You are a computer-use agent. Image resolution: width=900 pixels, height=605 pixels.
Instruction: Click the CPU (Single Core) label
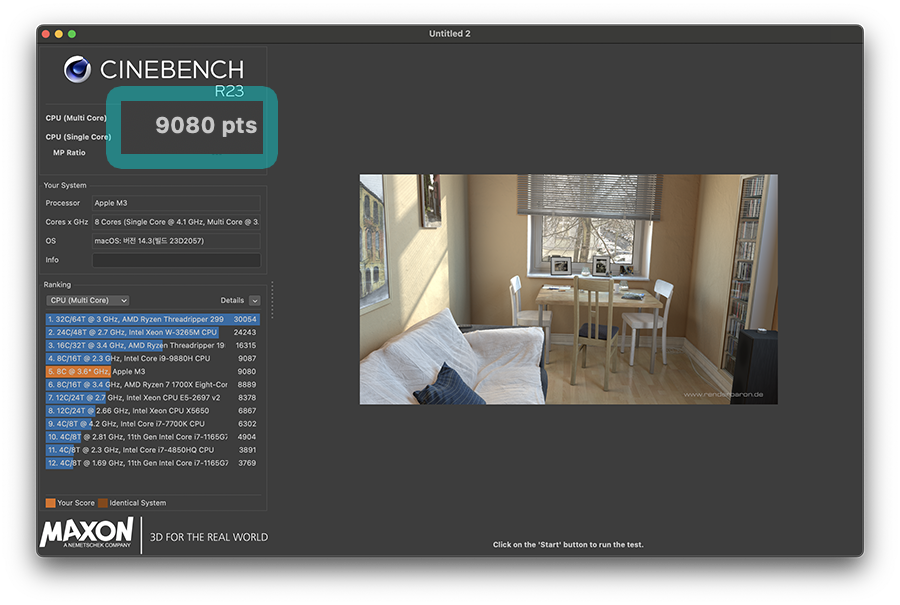coord(78,137)
